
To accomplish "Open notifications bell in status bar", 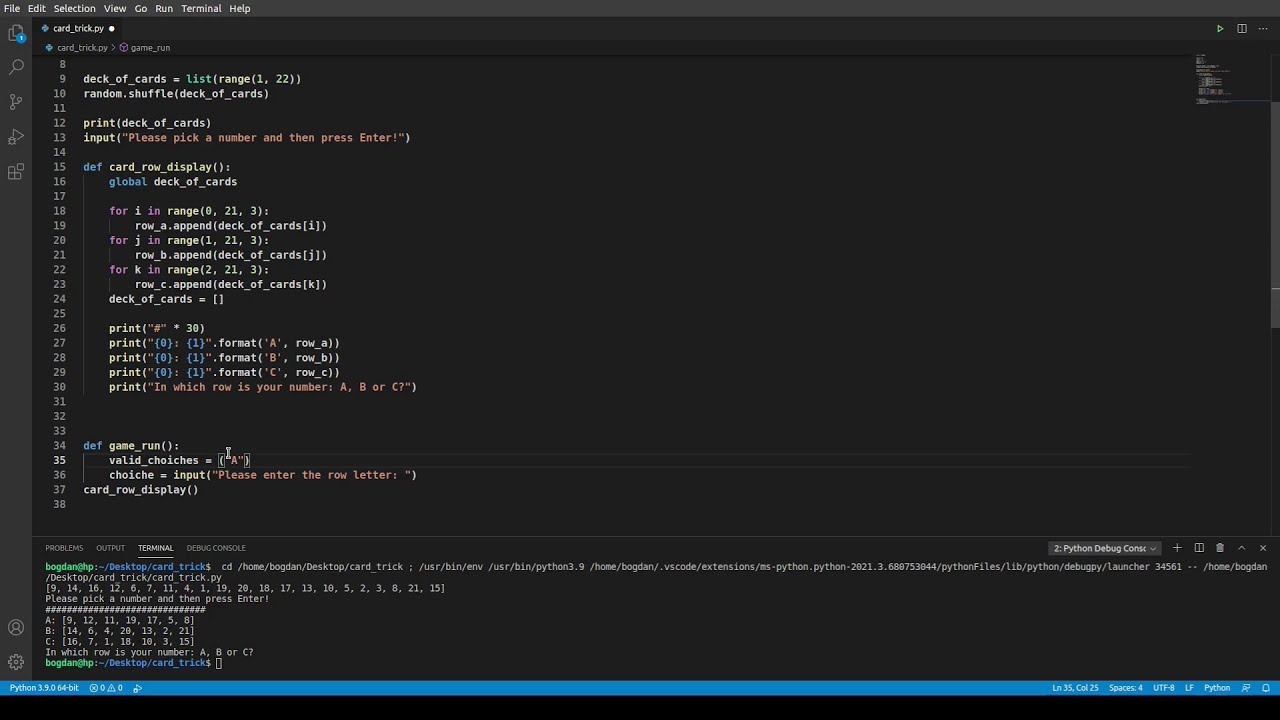I will tap(1266, 688).
